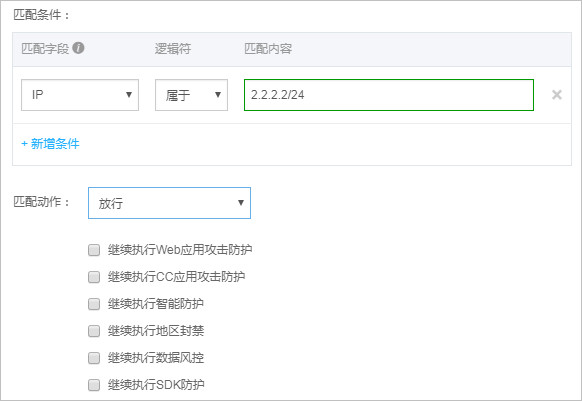The height and width of the screenshot is (401, 582).
Task: Click the + 新增条件 link
Action: pyautogui.click(x=50, y=144)
